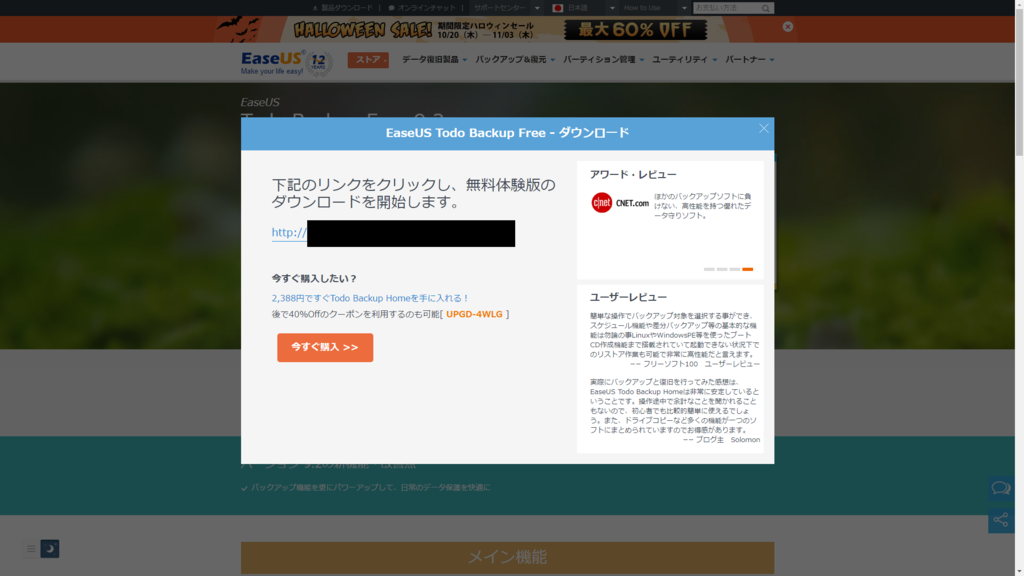Click the list icon near the moon toggle
This screenshot has width=1024, height=576.
31,549
